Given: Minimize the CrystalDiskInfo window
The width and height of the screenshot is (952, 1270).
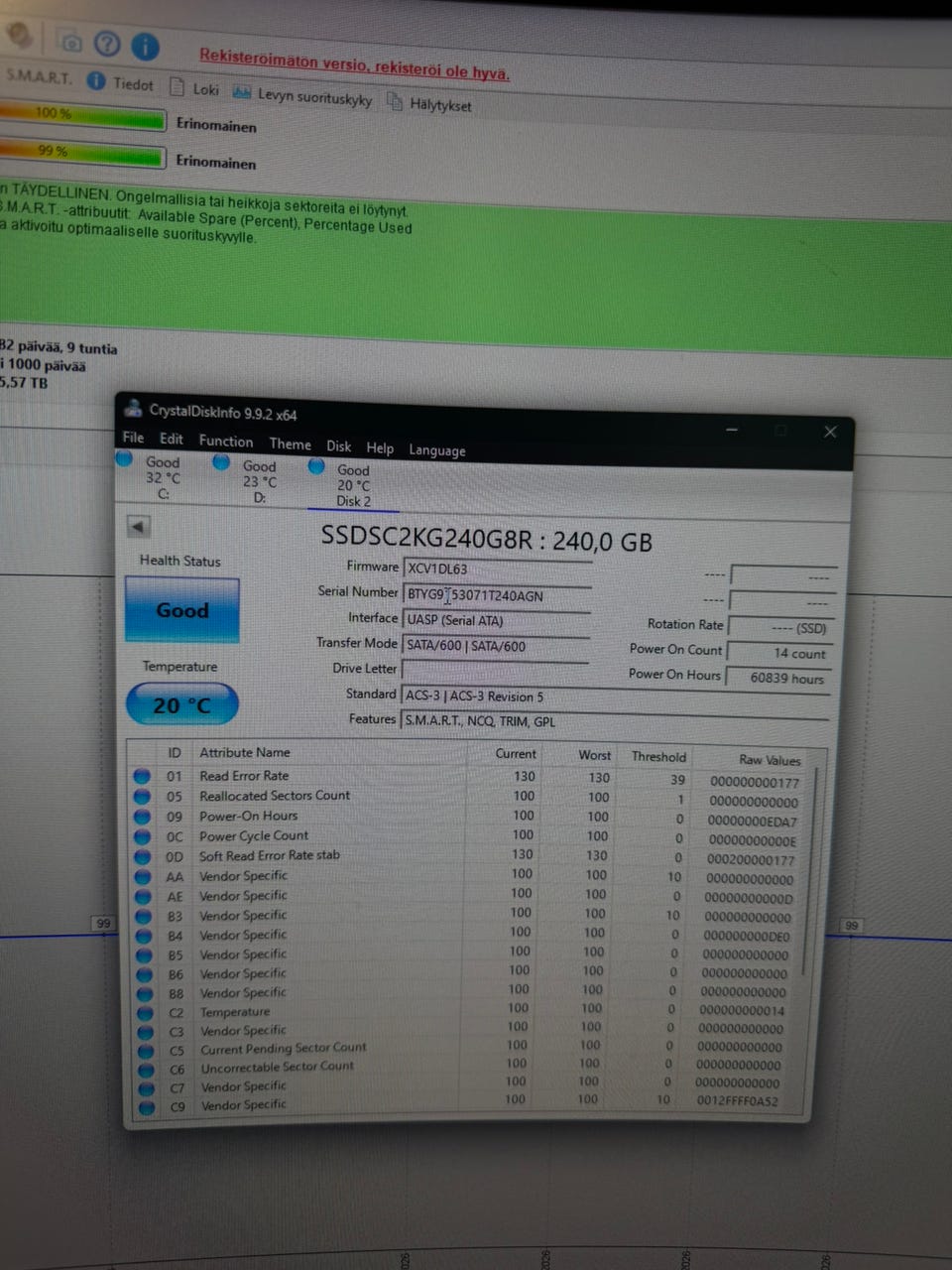Looking at the screenshot, I should [732, 430].
